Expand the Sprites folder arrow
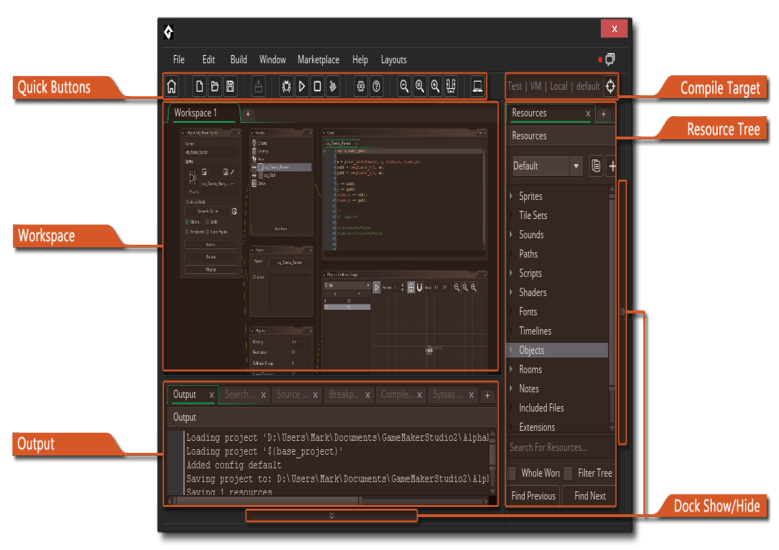The height and width of the screenshot is (550, 779). 511,196
